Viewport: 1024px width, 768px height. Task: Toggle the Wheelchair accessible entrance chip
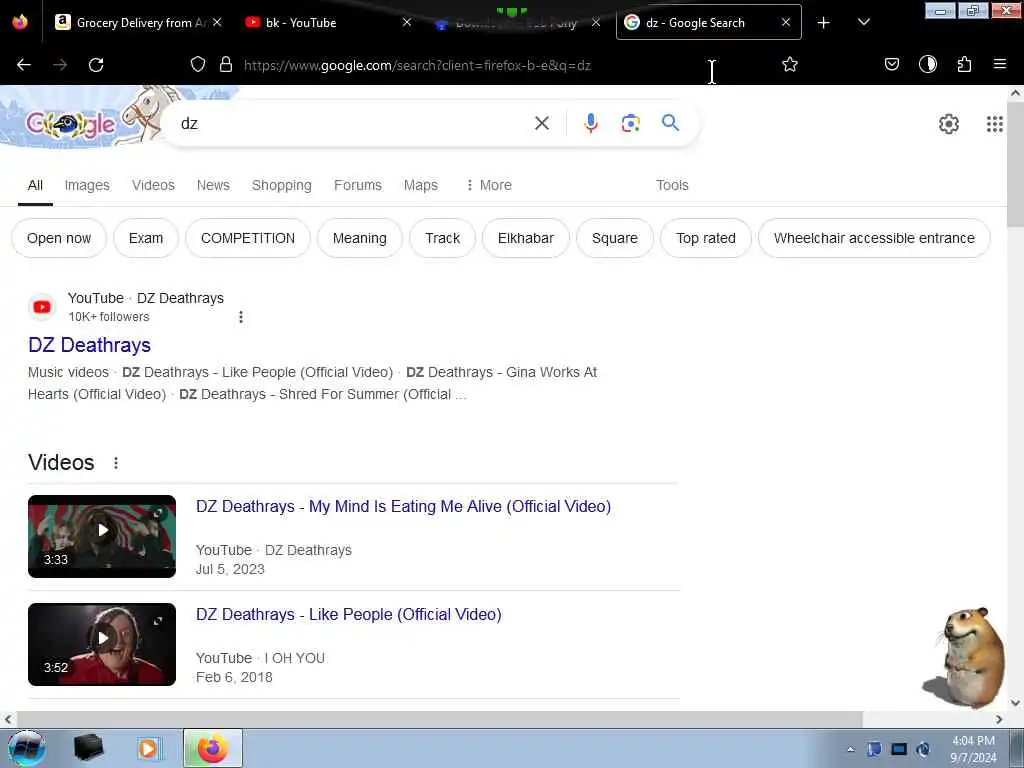874,238
